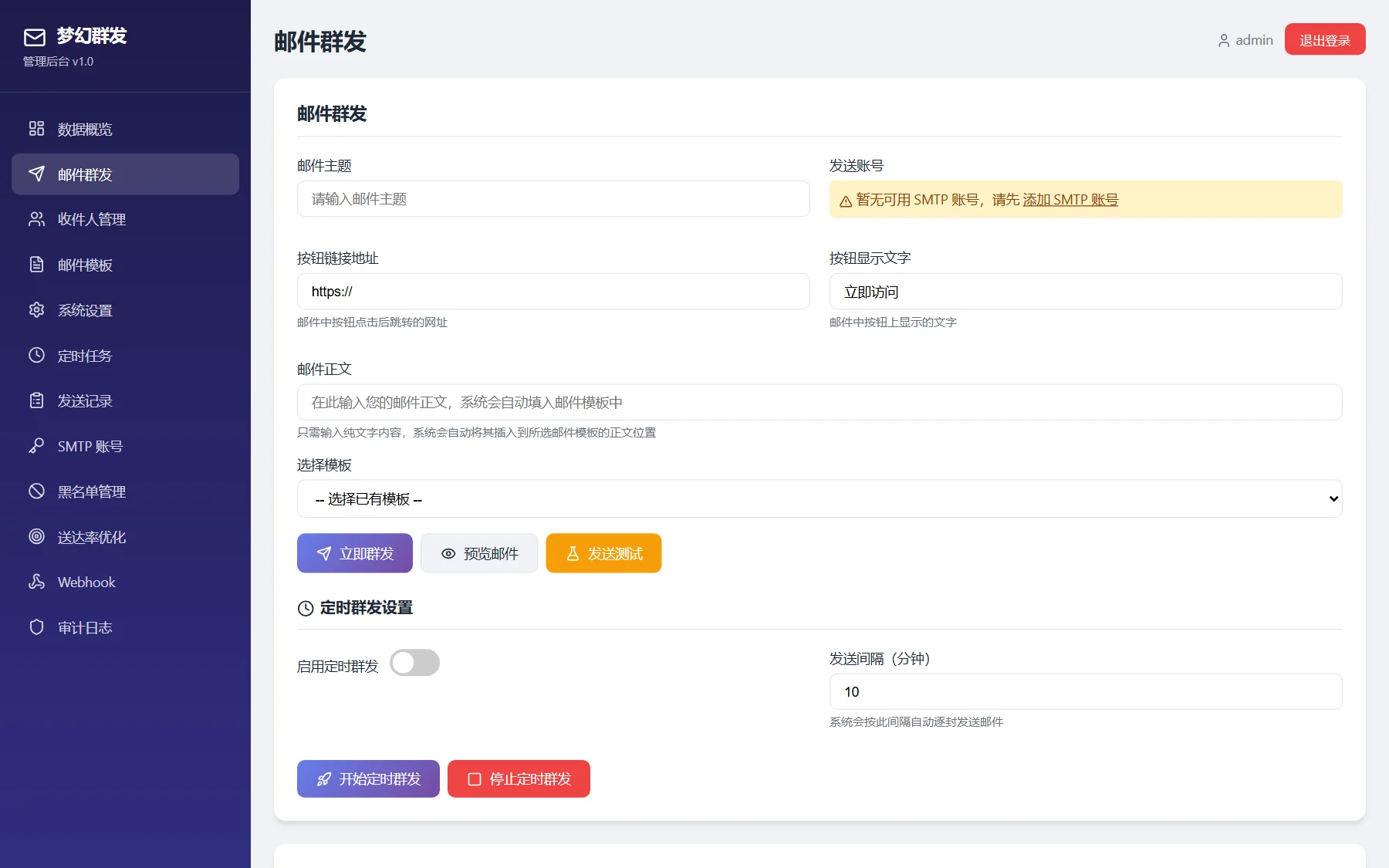The height and width of the screenshot is (868, 1389).
Task: Click the Webhook icon in sidebar
Action: pos(36,582)
